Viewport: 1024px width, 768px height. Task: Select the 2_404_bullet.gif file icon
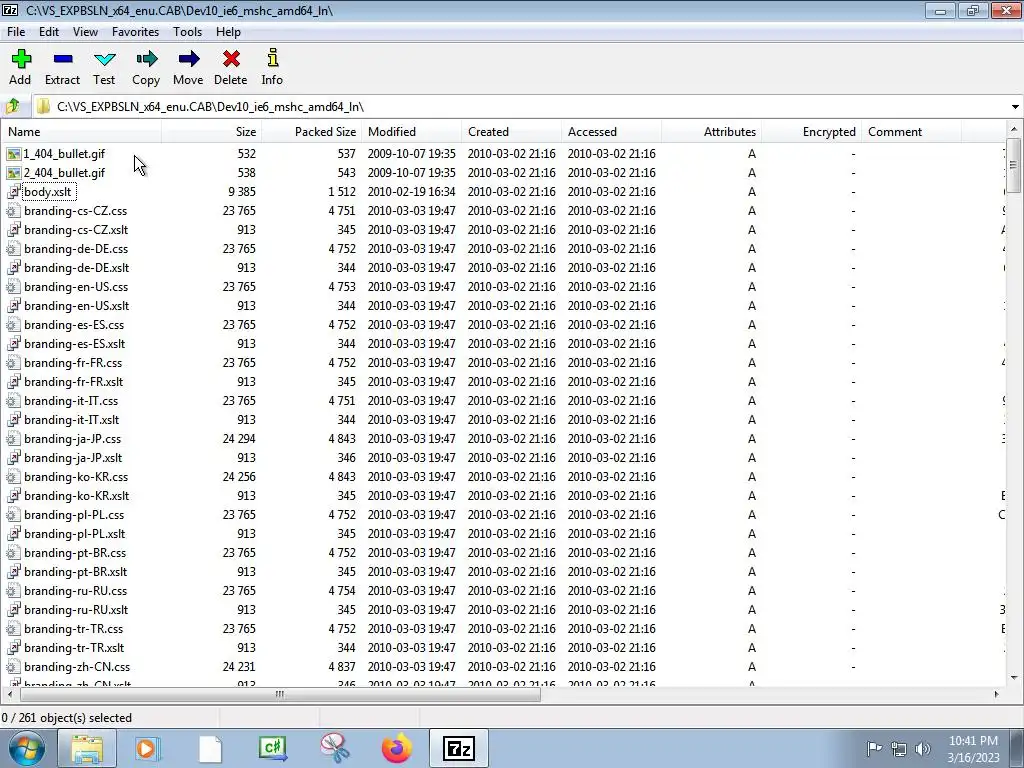(13, 172)
